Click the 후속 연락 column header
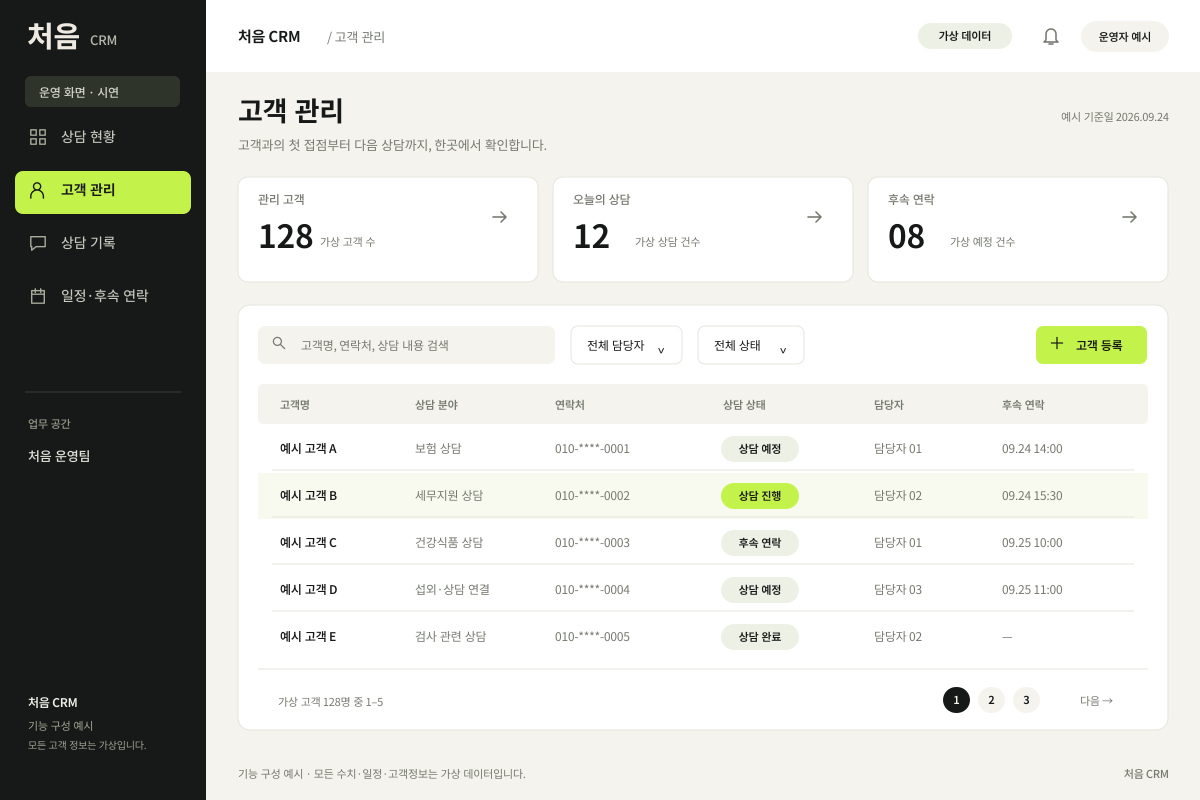1200x800 pixels. coord(1023,405)
